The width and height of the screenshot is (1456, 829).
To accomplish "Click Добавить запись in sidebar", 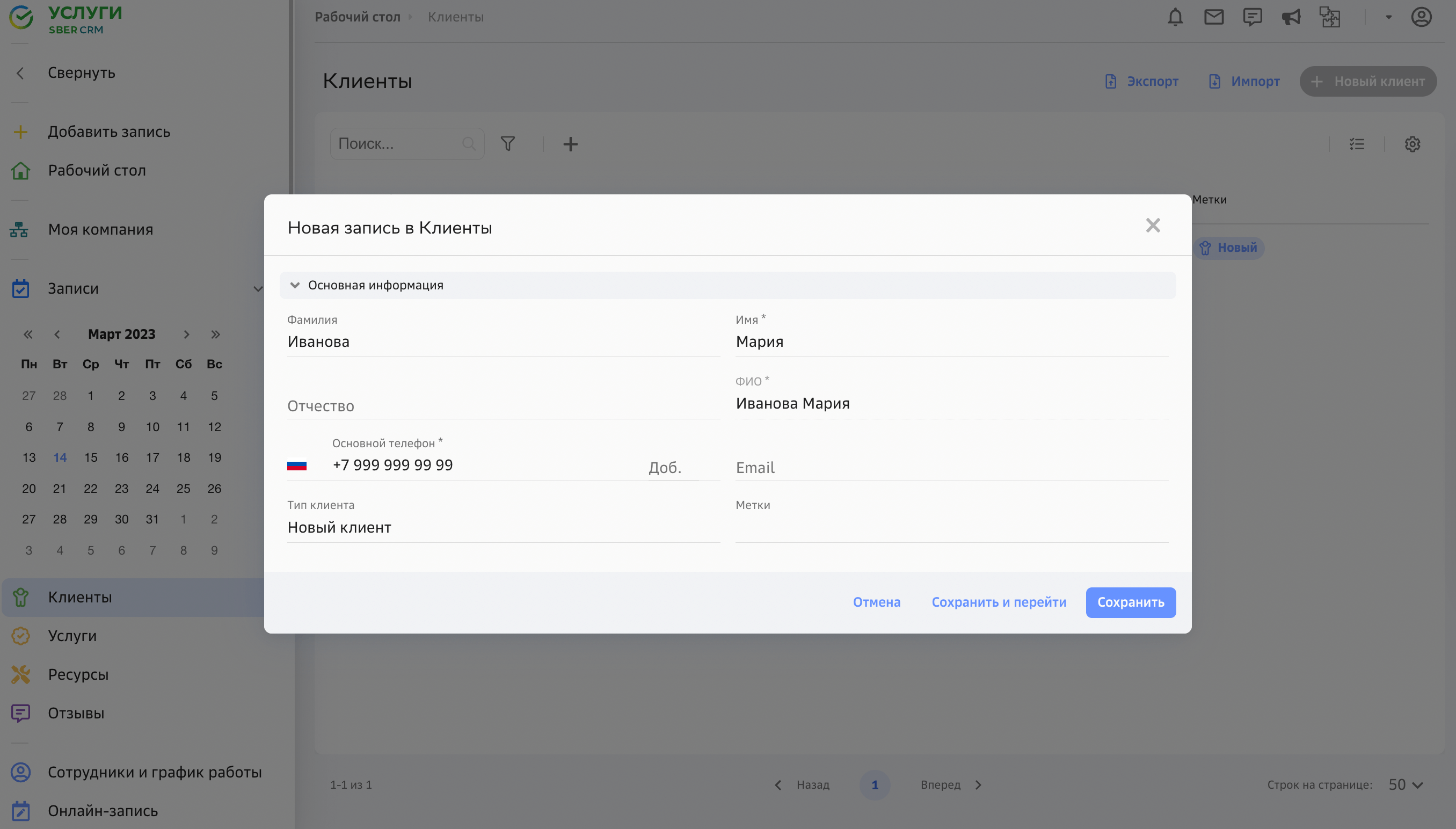I will tap(108, 132).
